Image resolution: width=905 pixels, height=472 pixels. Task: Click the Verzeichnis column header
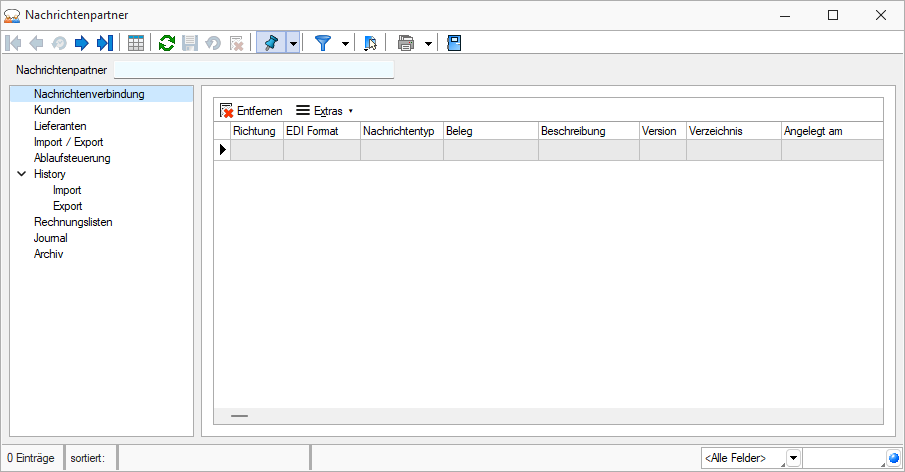[734, 131]
